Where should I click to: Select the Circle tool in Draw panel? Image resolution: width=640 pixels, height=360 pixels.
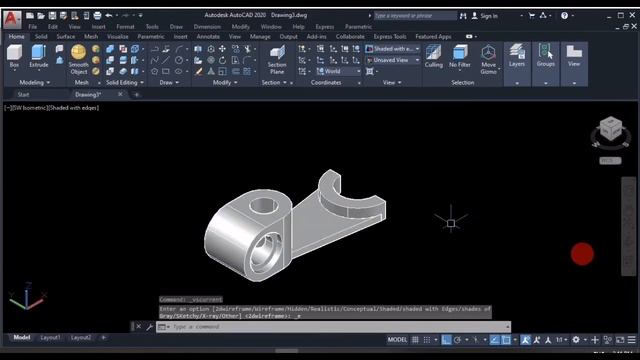click(x=179, y=60)
